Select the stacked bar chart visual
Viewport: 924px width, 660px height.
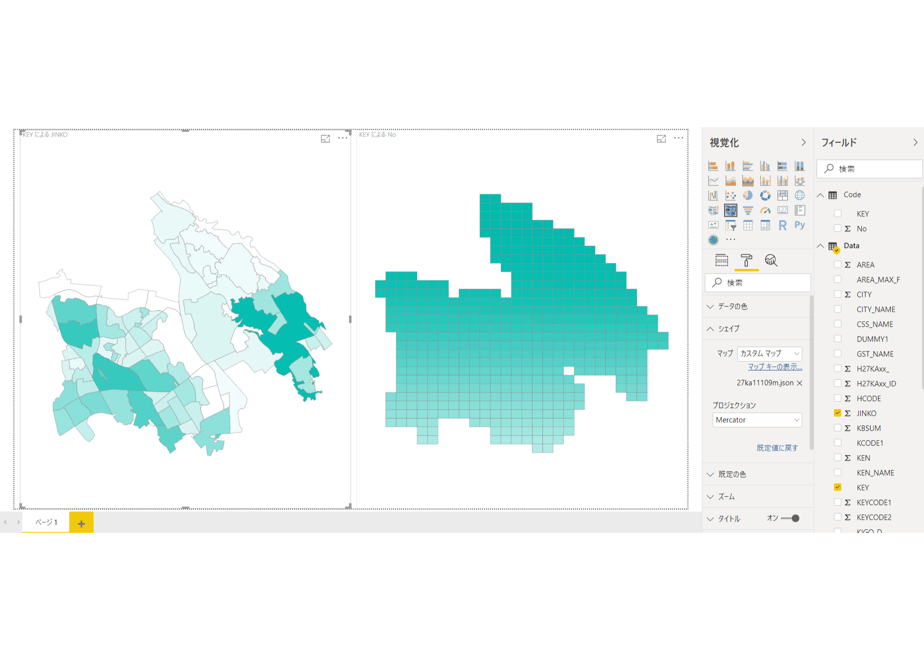point(713,166)
